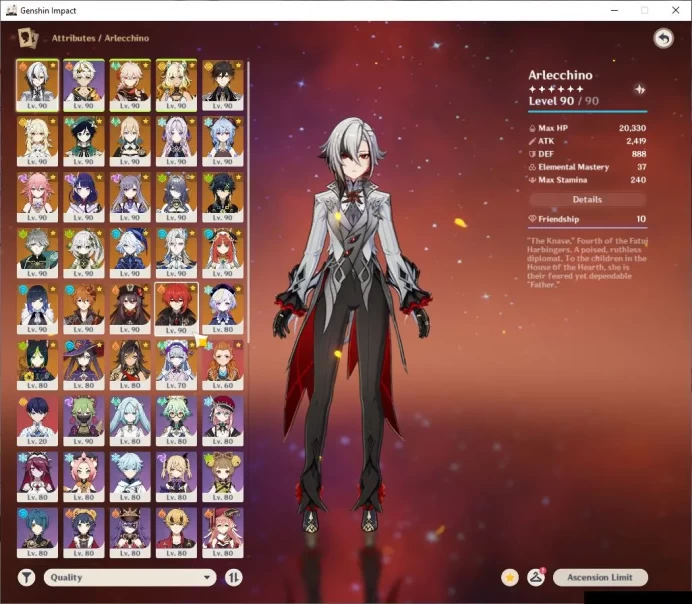Viewport: 692px width, 604px height.
Task: Select the Rosaria character portrait
Action: [38, 477]
